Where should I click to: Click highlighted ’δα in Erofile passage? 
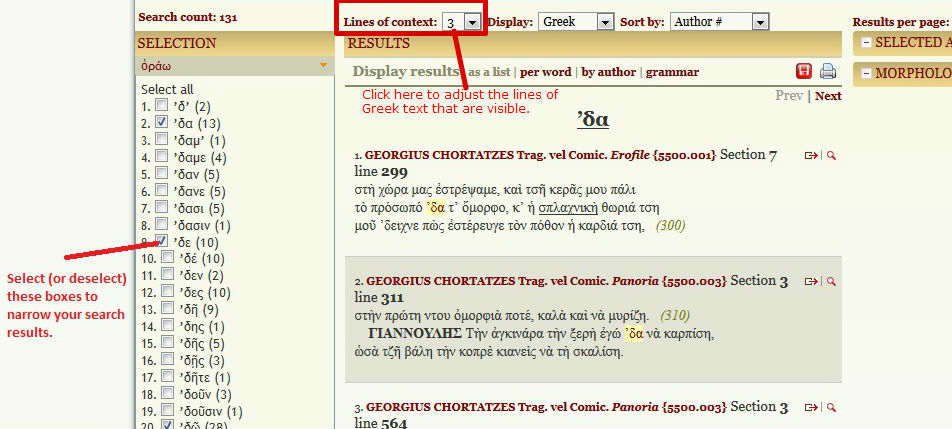coord(437,208)
